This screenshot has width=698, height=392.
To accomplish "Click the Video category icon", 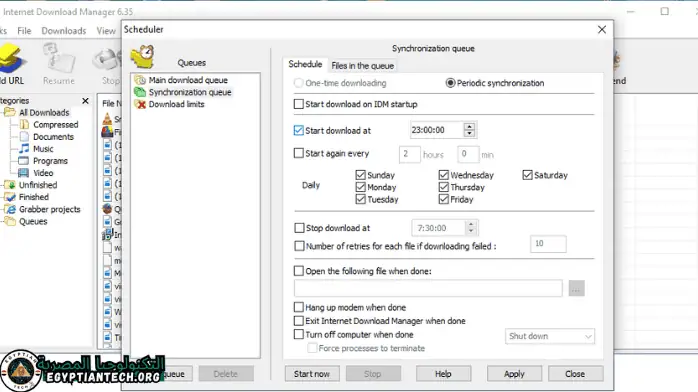I will tap(24, 173).
